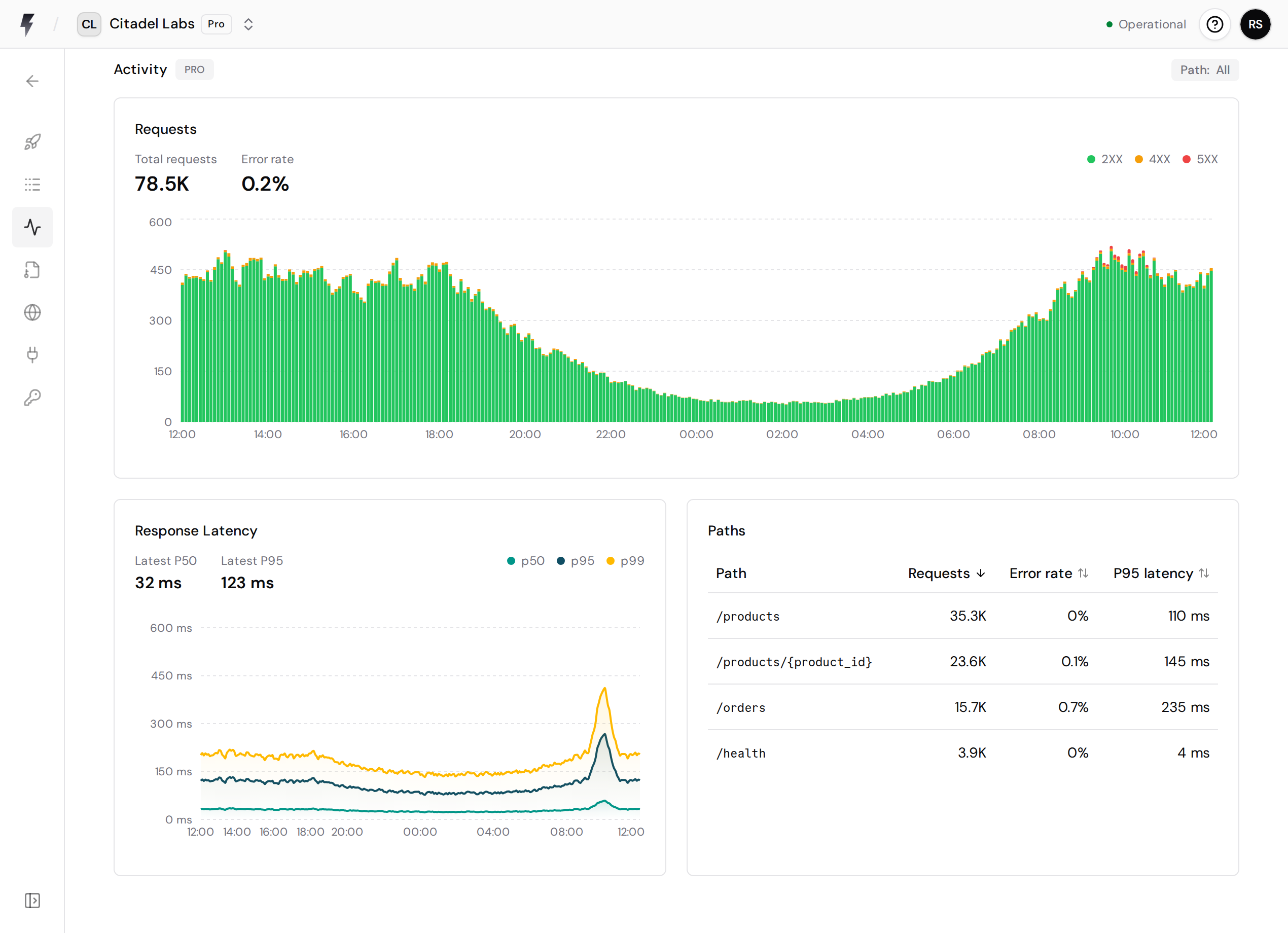Click the Paths card title

tap(726, 531)
